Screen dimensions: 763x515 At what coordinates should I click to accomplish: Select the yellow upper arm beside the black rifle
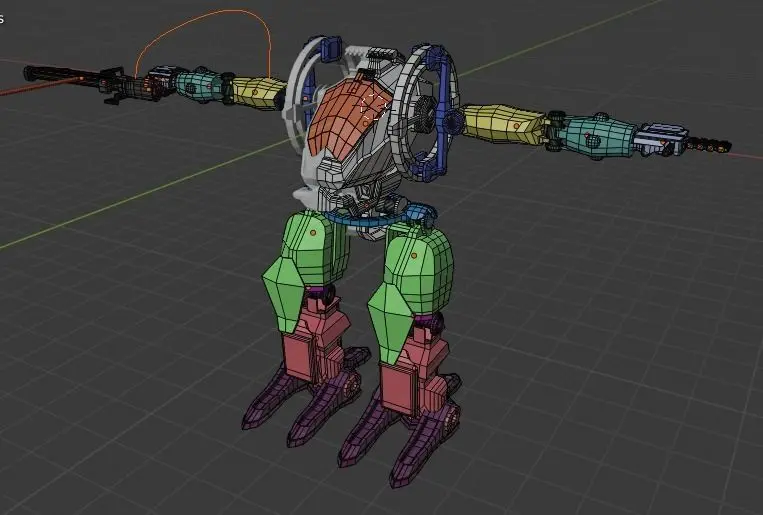point(257,92)
